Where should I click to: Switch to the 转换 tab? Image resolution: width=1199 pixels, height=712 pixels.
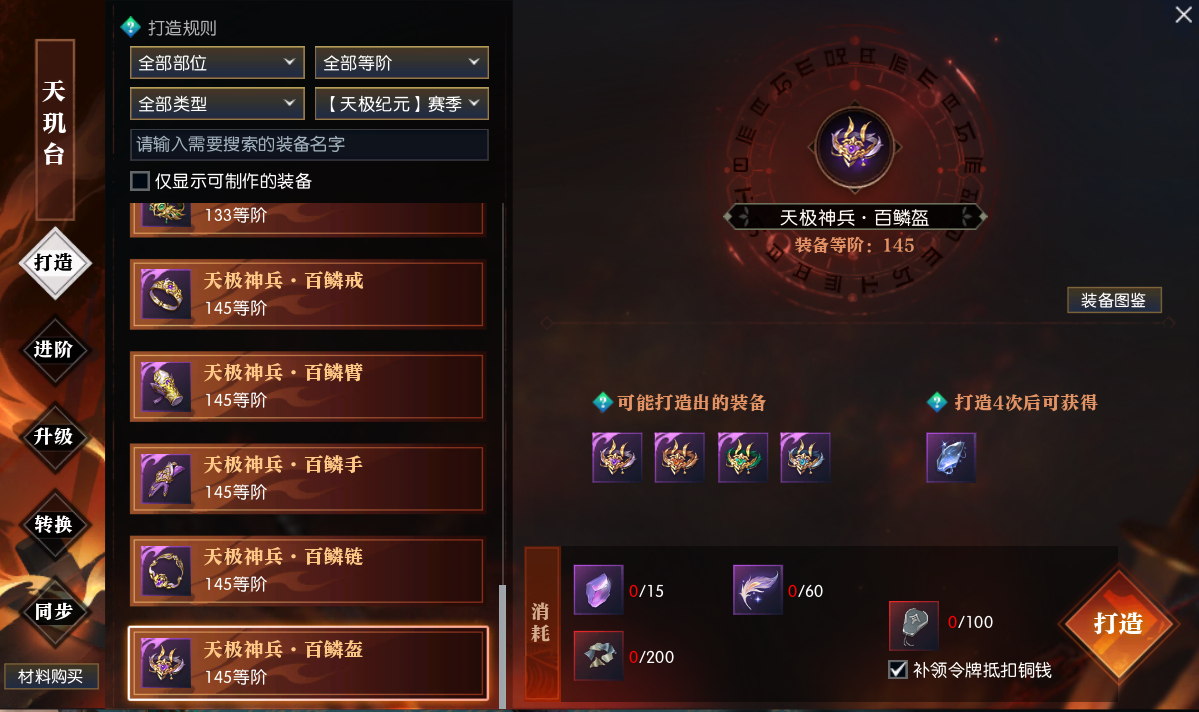(x=54, y=525)
